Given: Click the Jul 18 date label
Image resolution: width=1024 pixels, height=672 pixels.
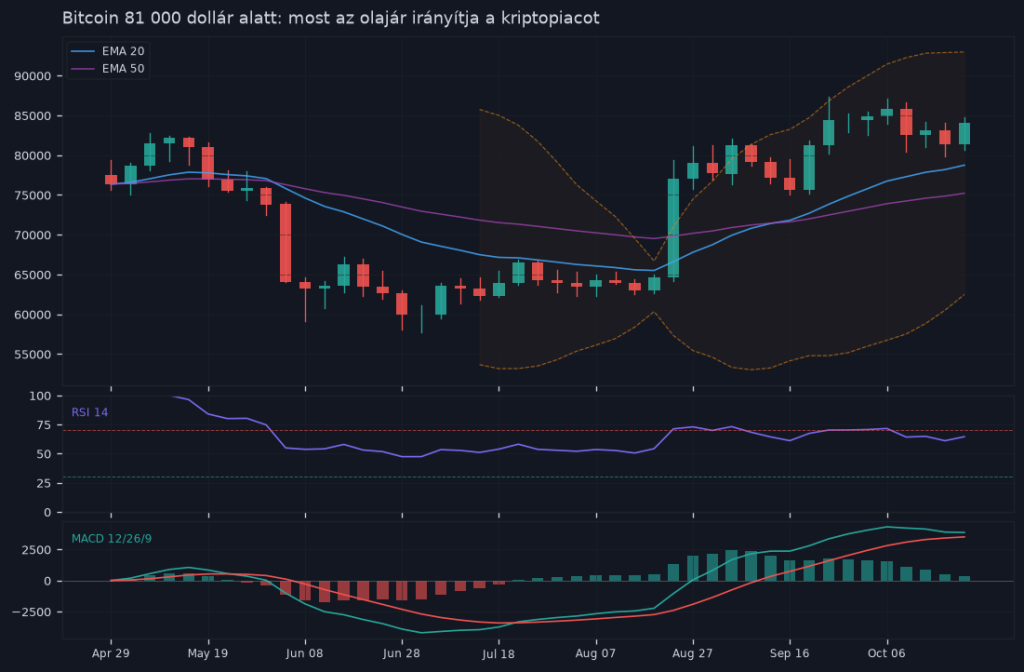Looking at the screenshot, I should tap(498, 653).
